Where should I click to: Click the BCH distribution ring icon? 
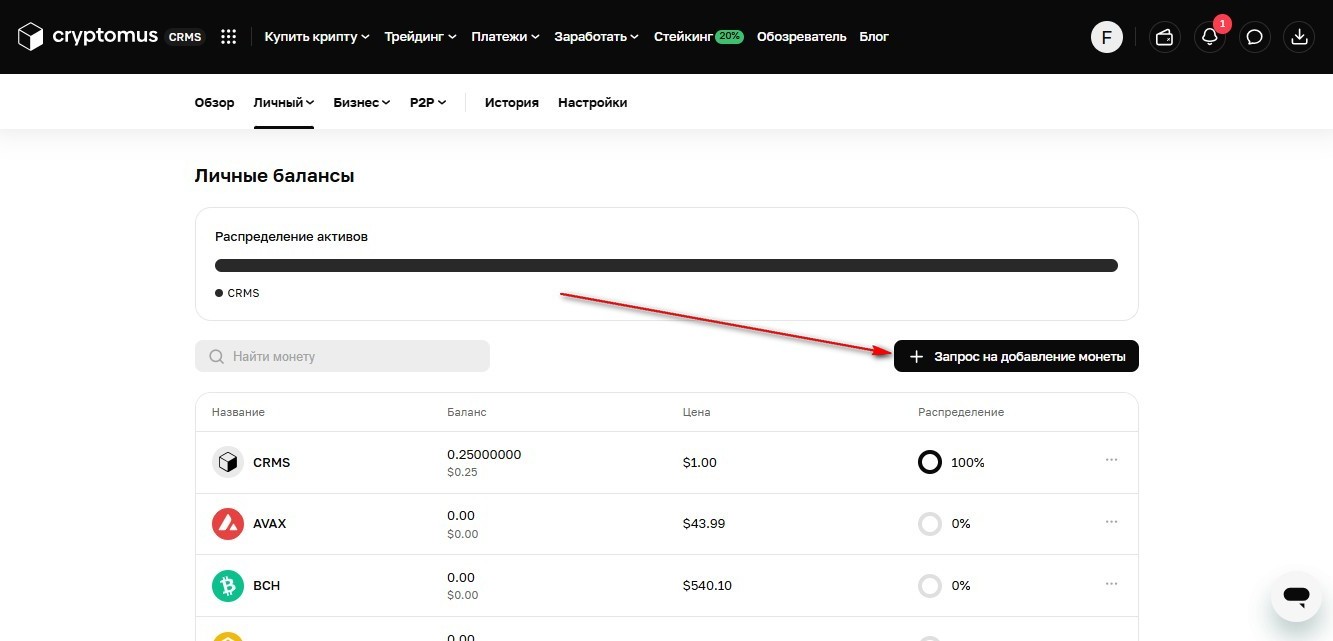(930, 586)
